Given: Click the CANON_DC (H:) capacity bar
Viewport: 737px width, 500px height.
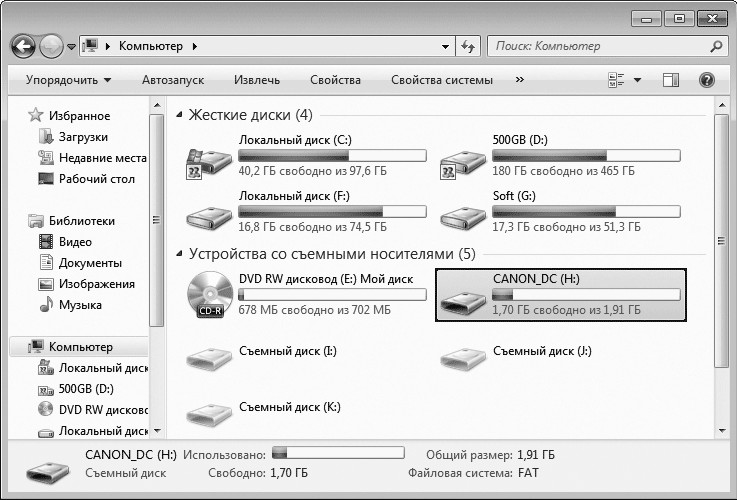Looking at the screenshot, I should [586, 295].
